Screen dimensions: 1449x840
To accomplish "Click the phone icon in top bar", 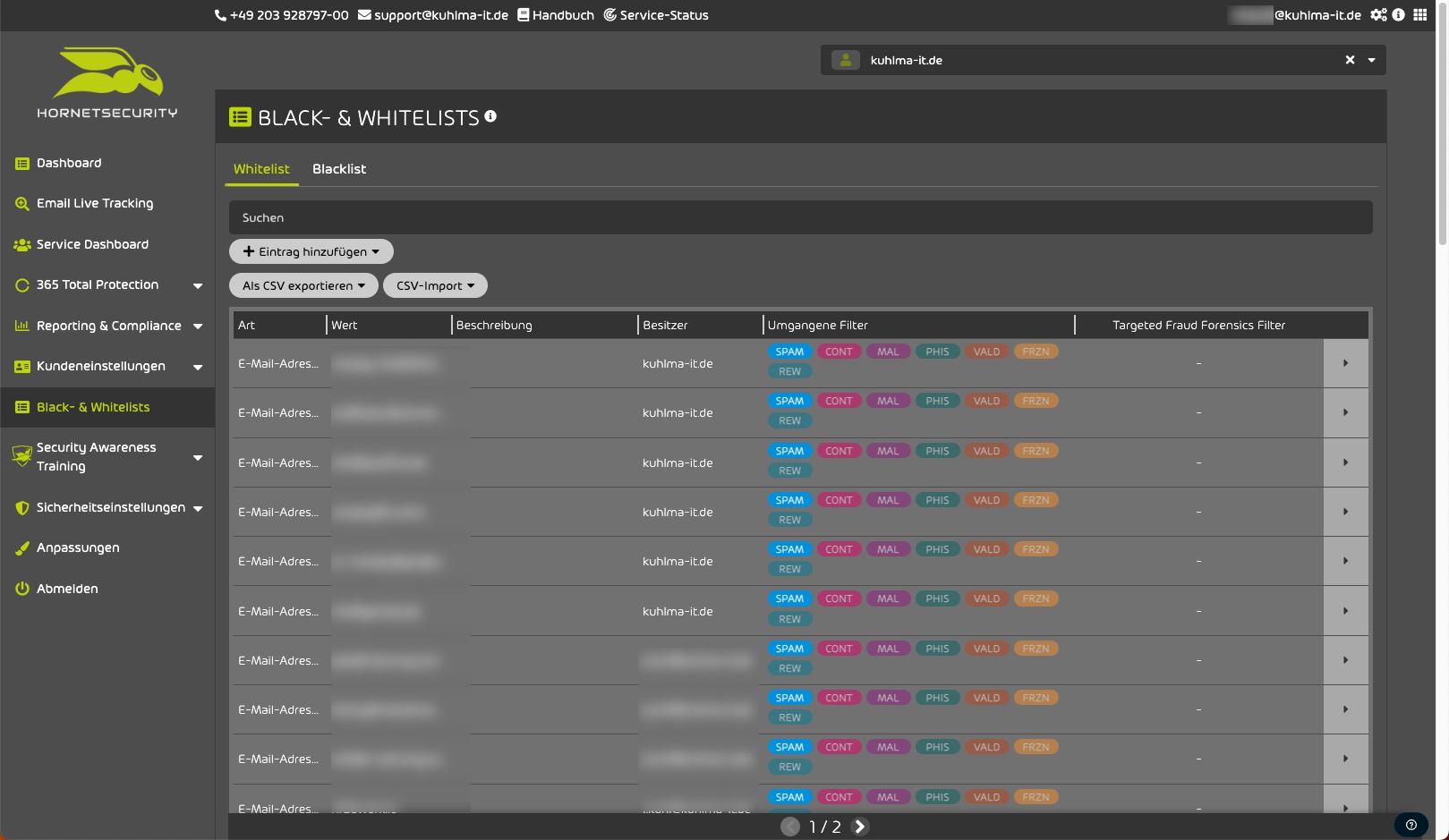I will tap(220, 15).
